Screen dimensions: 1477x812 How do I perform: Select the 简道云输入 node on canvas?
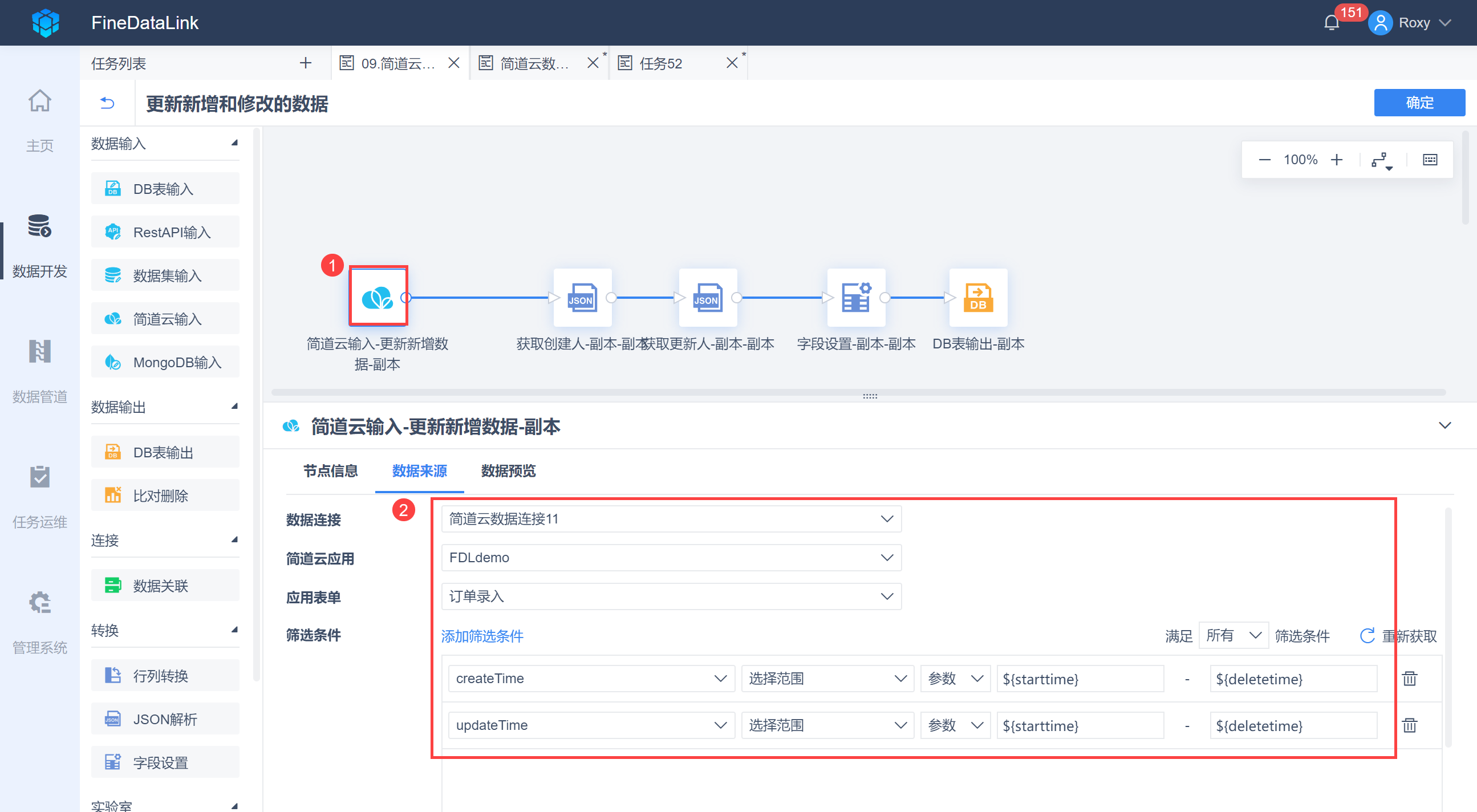[x=378, y=297]
